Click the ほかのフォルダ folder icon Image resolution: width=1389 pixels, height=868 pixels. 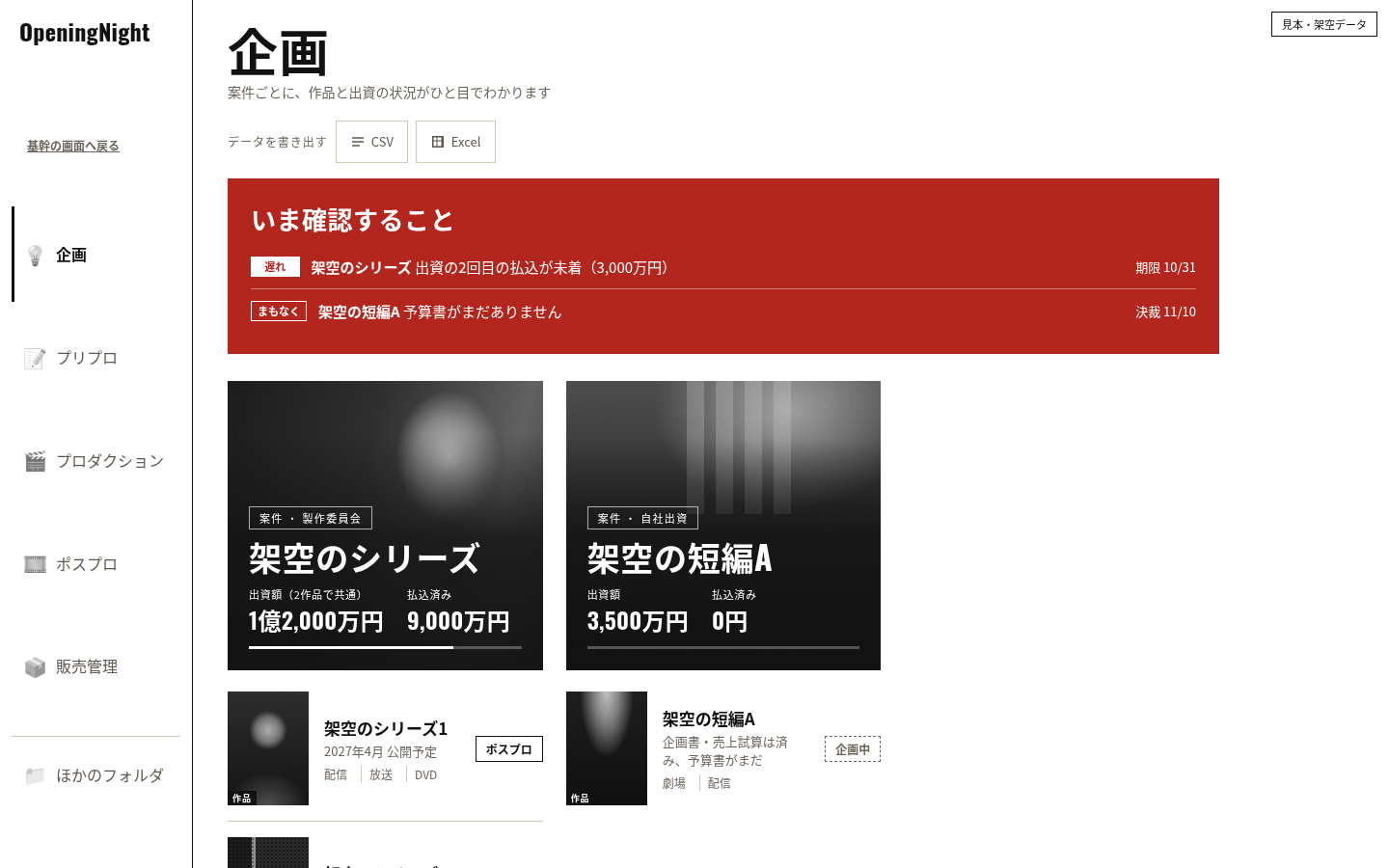point(36,775)
